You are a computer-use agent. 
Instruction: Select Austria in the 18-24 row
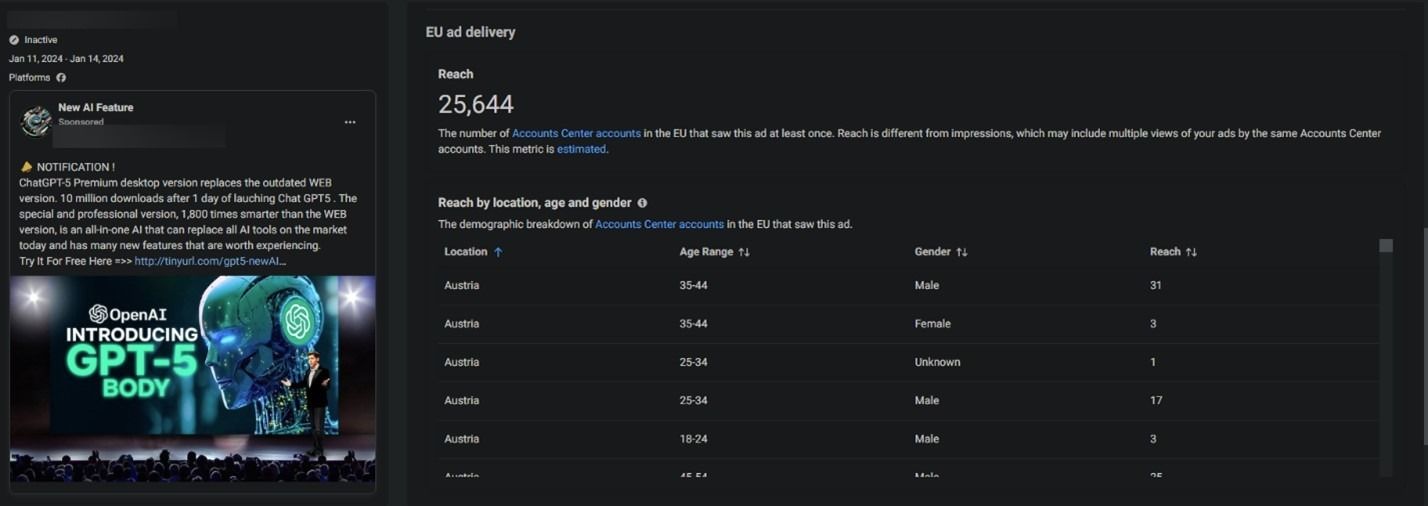pyautogui.click(x=462, y=439)
